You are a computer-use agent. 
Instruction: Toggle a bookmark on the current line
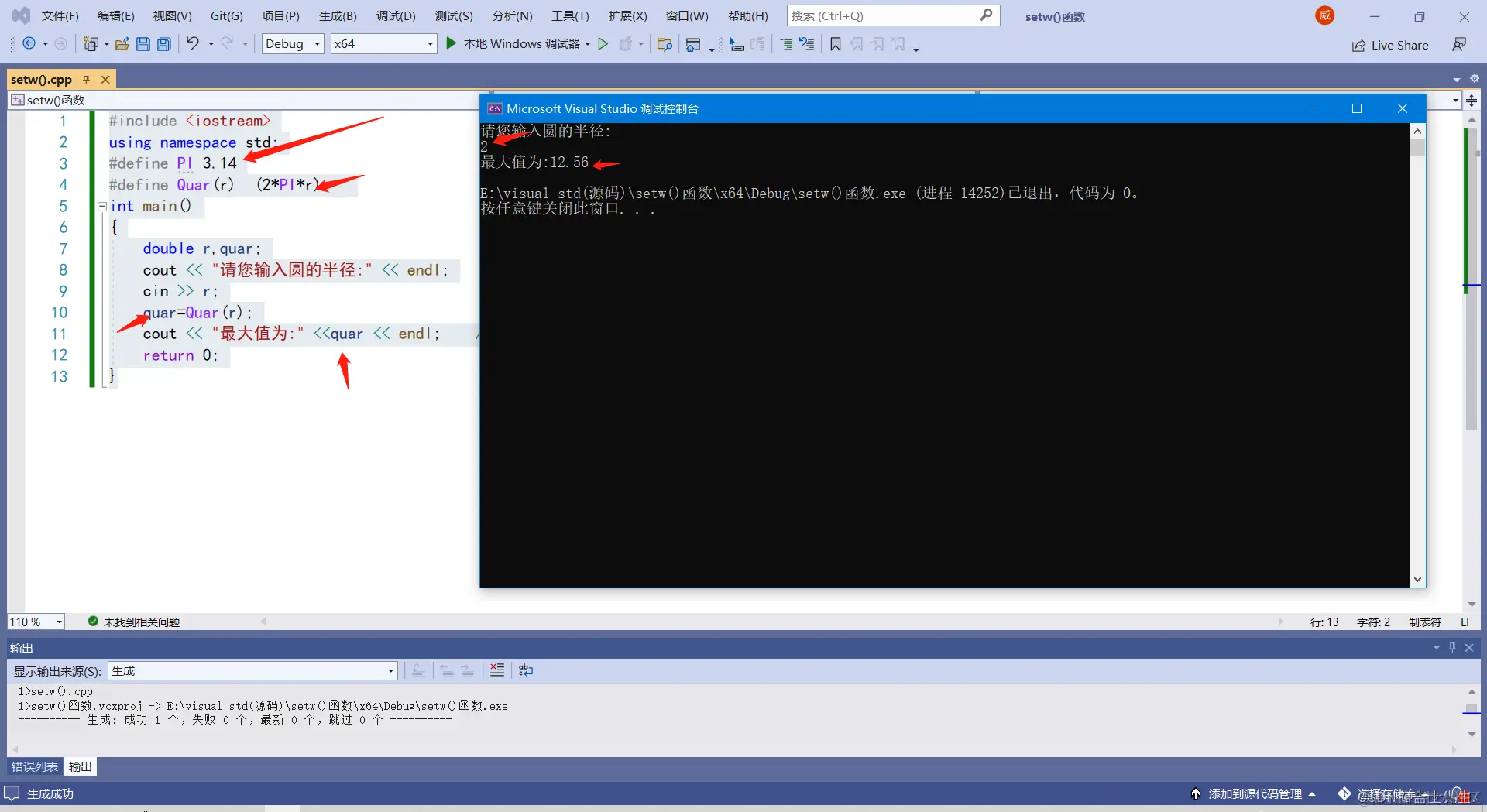point(836,44)
